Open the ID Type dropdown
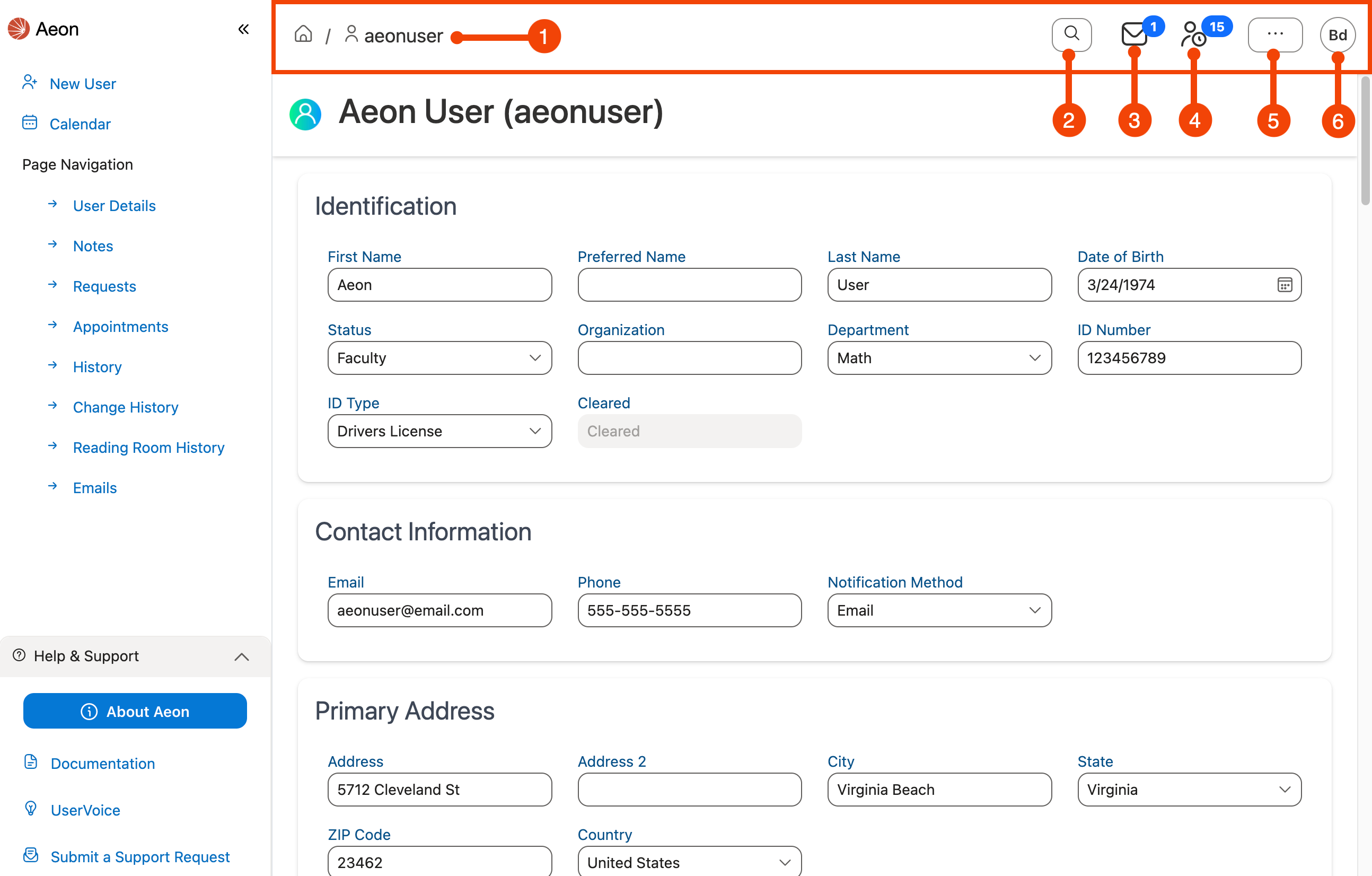 (x=439, y=432)
